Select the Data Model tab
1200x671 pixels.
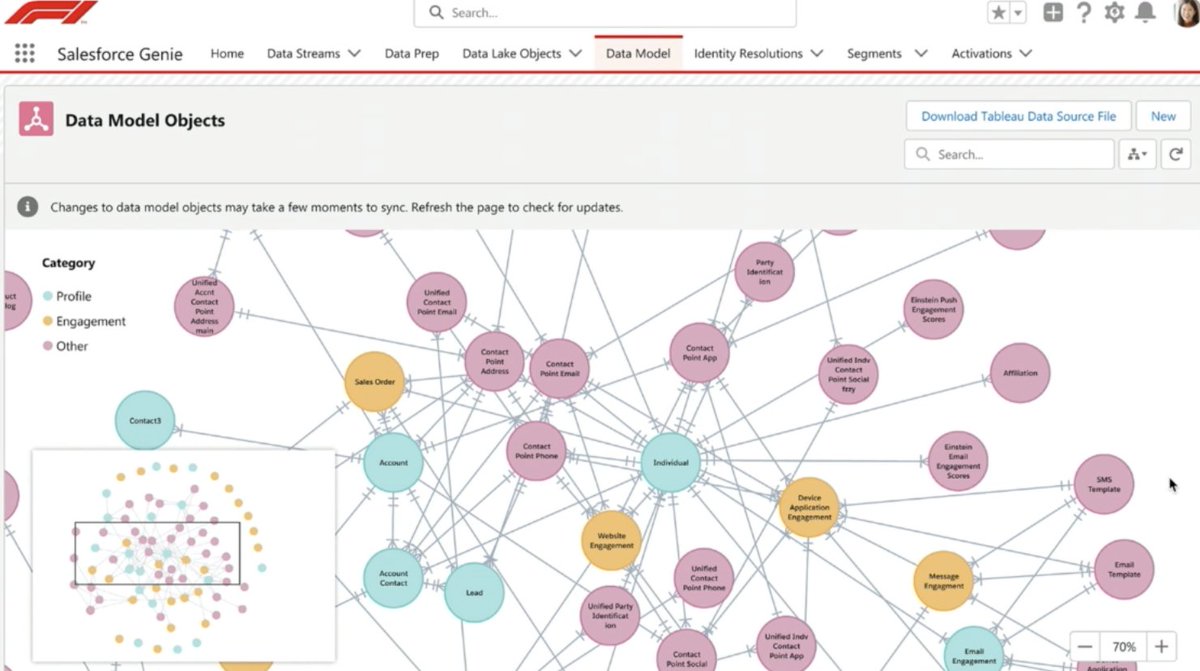[x=638, y=53]
